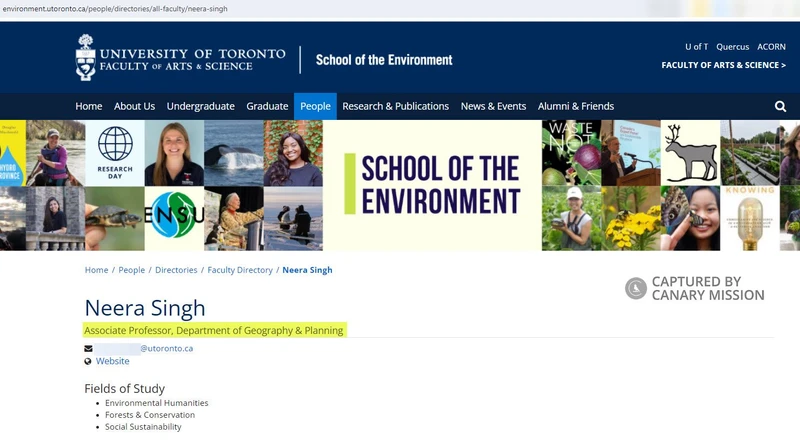Image resolution: width=800 pixels, height=442 pixels.
Task: Select the highlighted People tab
Action: [315, 106]
